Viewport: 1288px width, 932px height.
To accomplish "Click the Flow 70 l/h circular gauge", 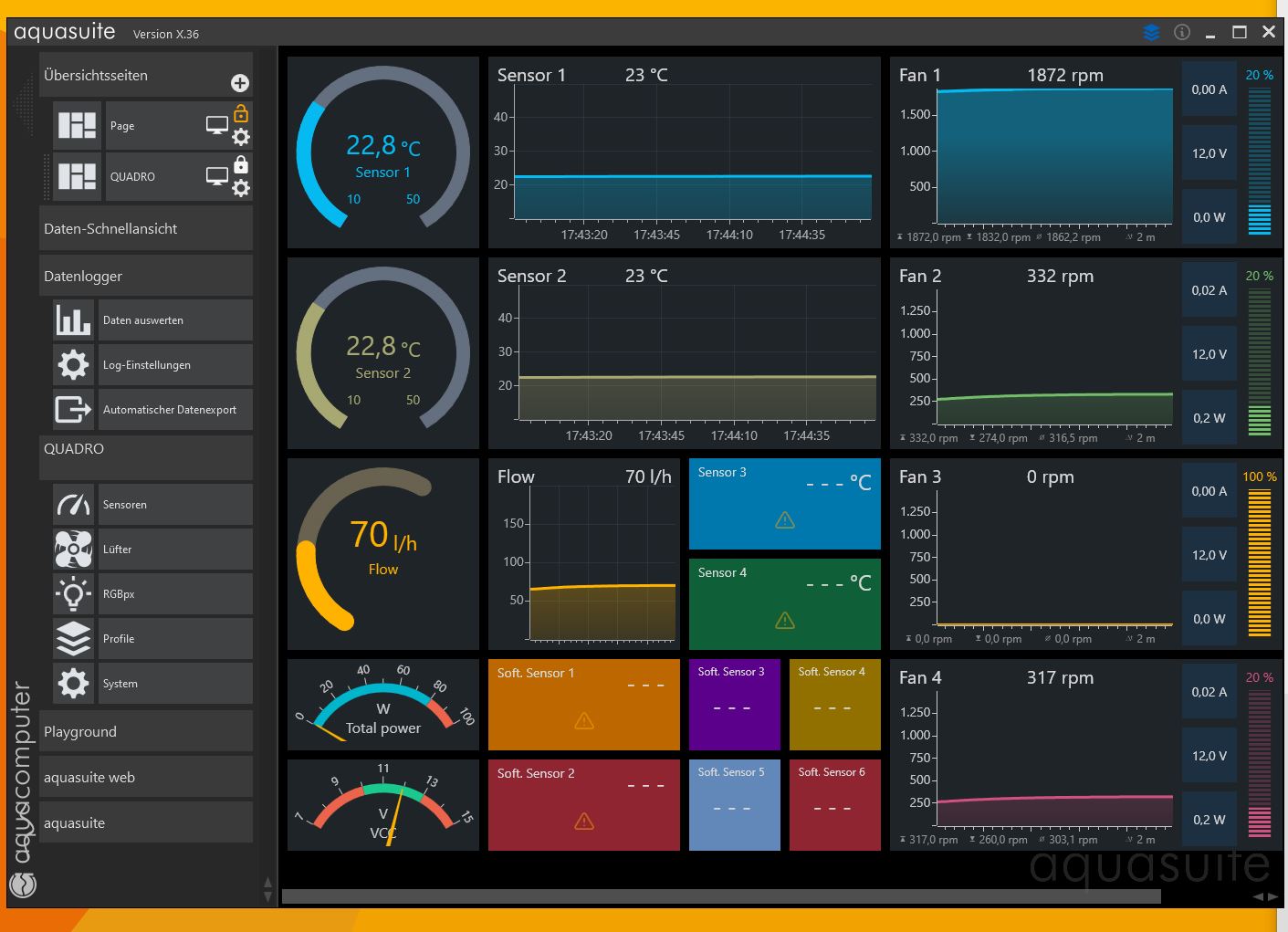I will click(x=383, y=553).
